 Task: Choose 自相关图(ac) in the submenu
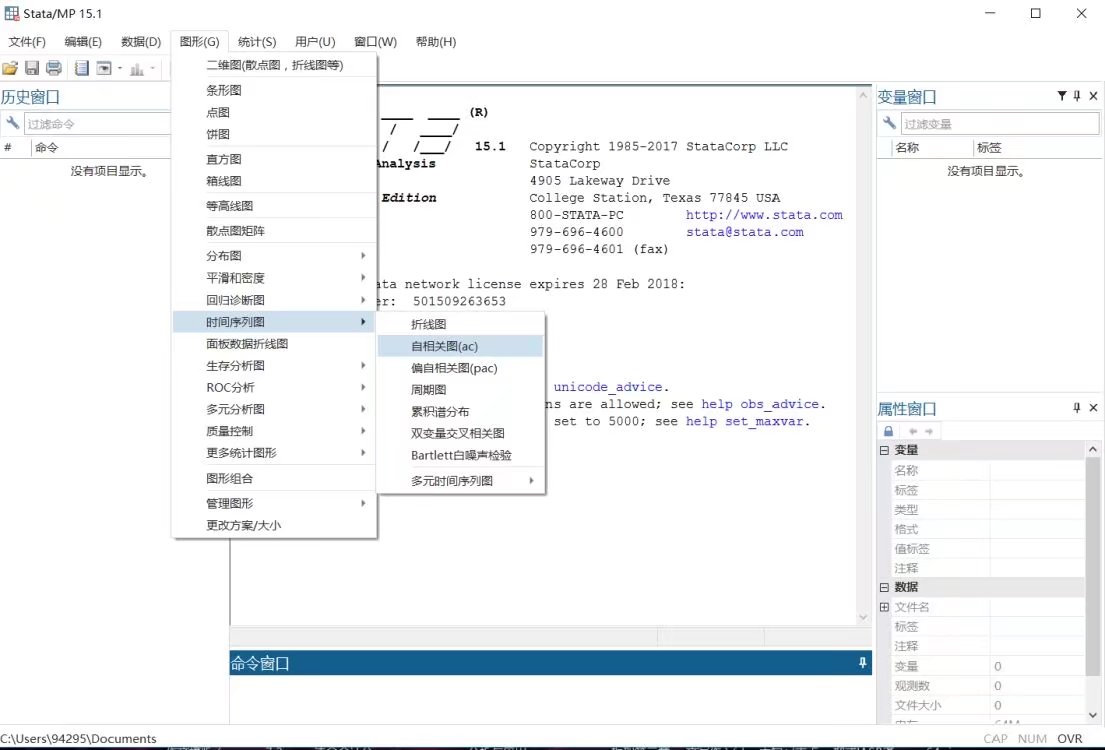pyautogui.click(x=460, y=346)
